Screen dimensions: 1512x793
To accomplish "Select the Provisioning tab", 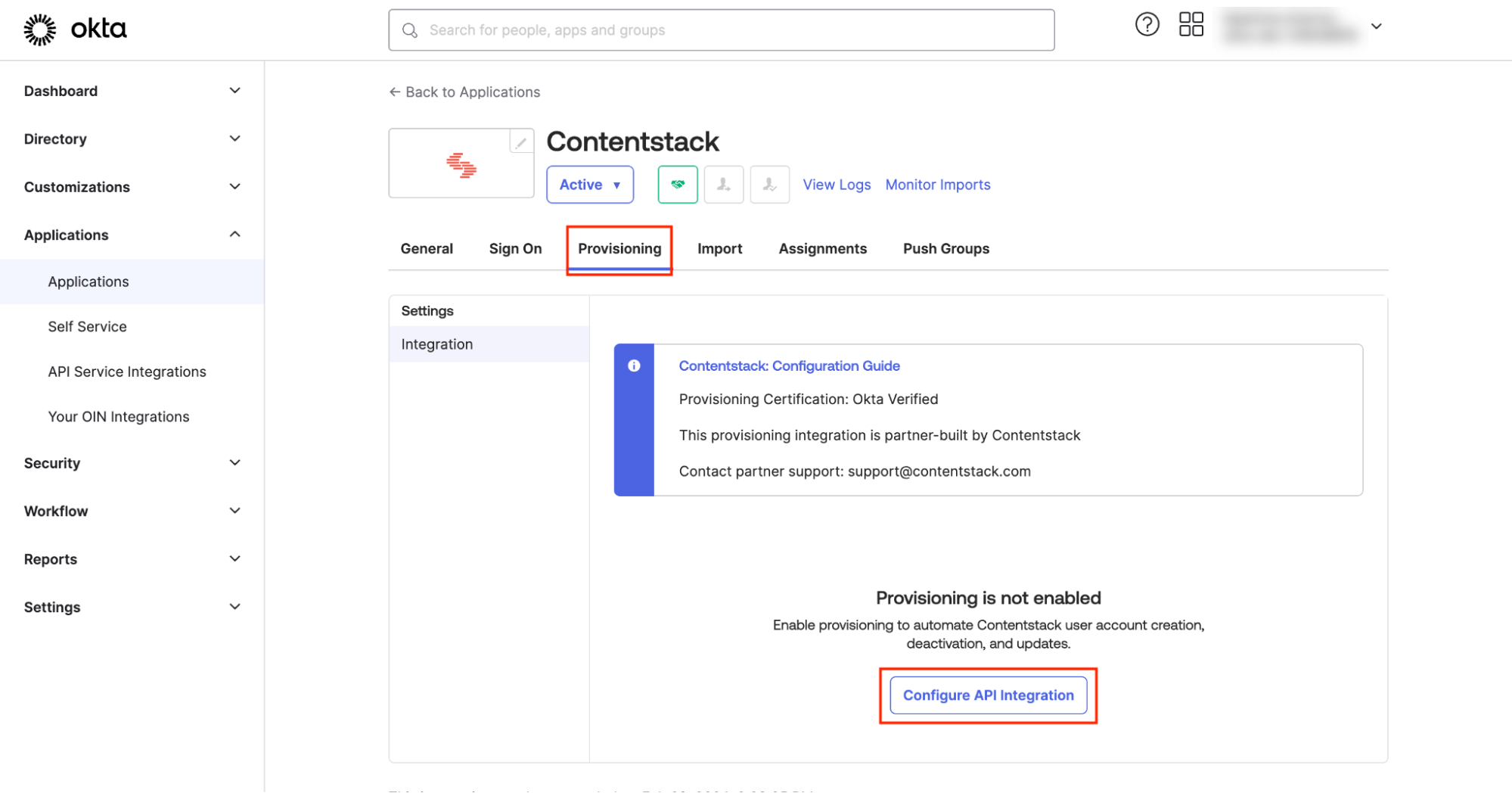I will tap(619, 249).
